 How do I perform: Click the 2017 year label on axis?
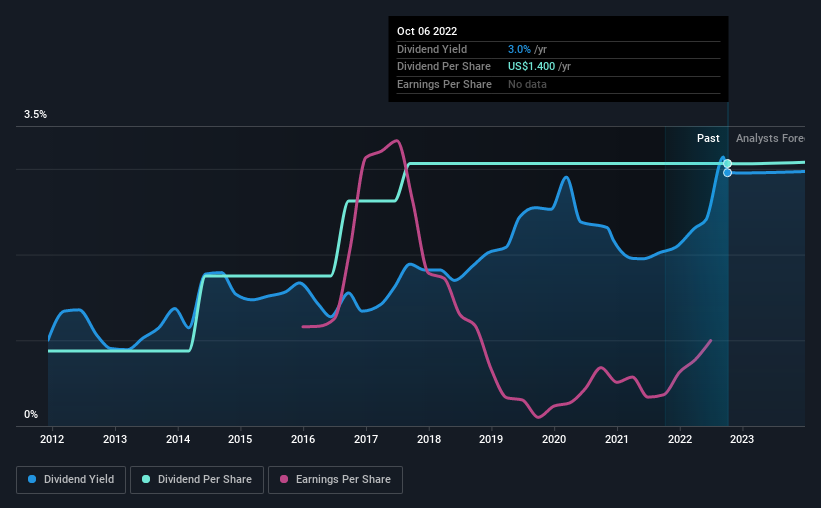[365, 439]
